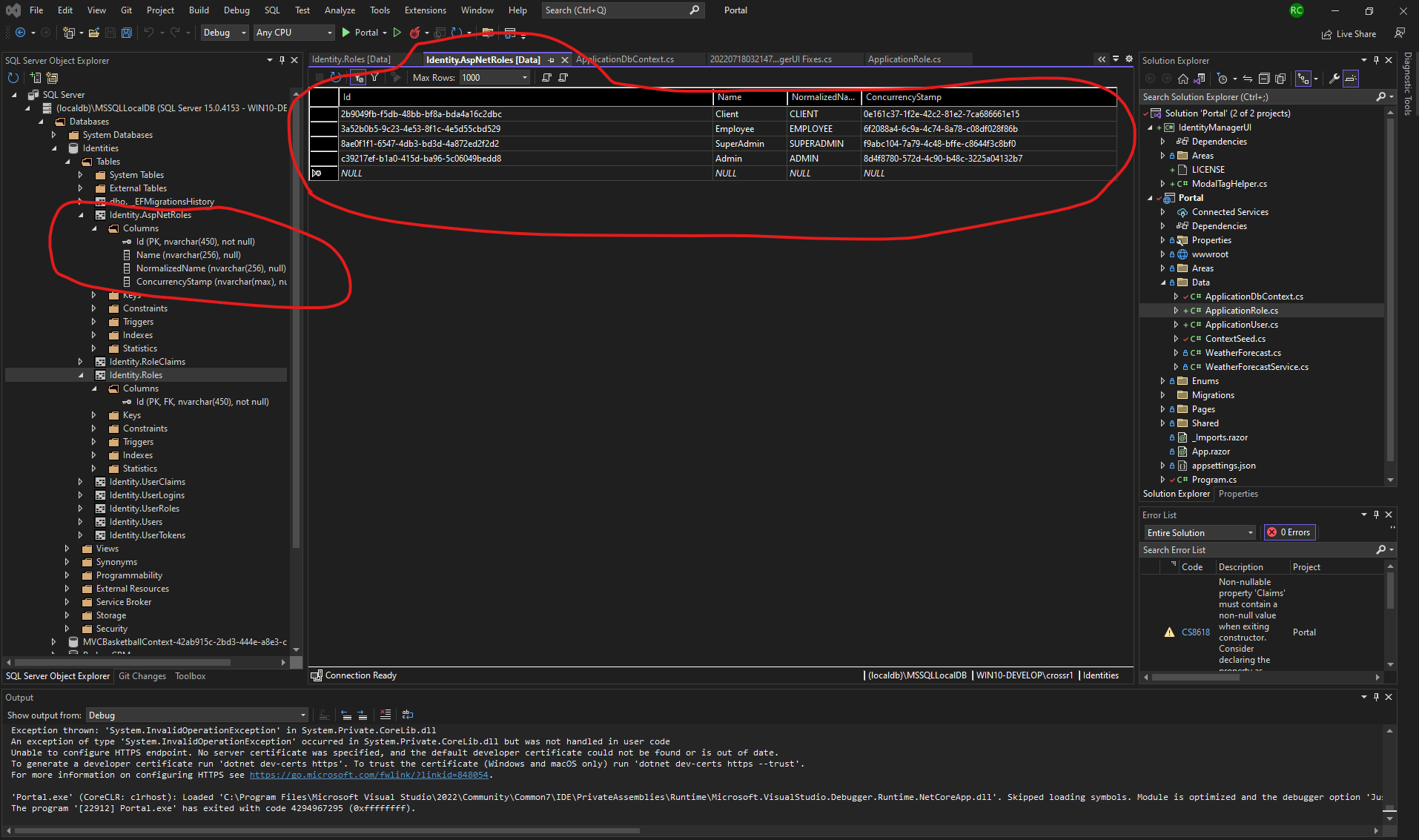Start debugging with green Portal button
The height and width of the screenshot is (840, 1419).
pyautogui.click(x=360, y=33)
